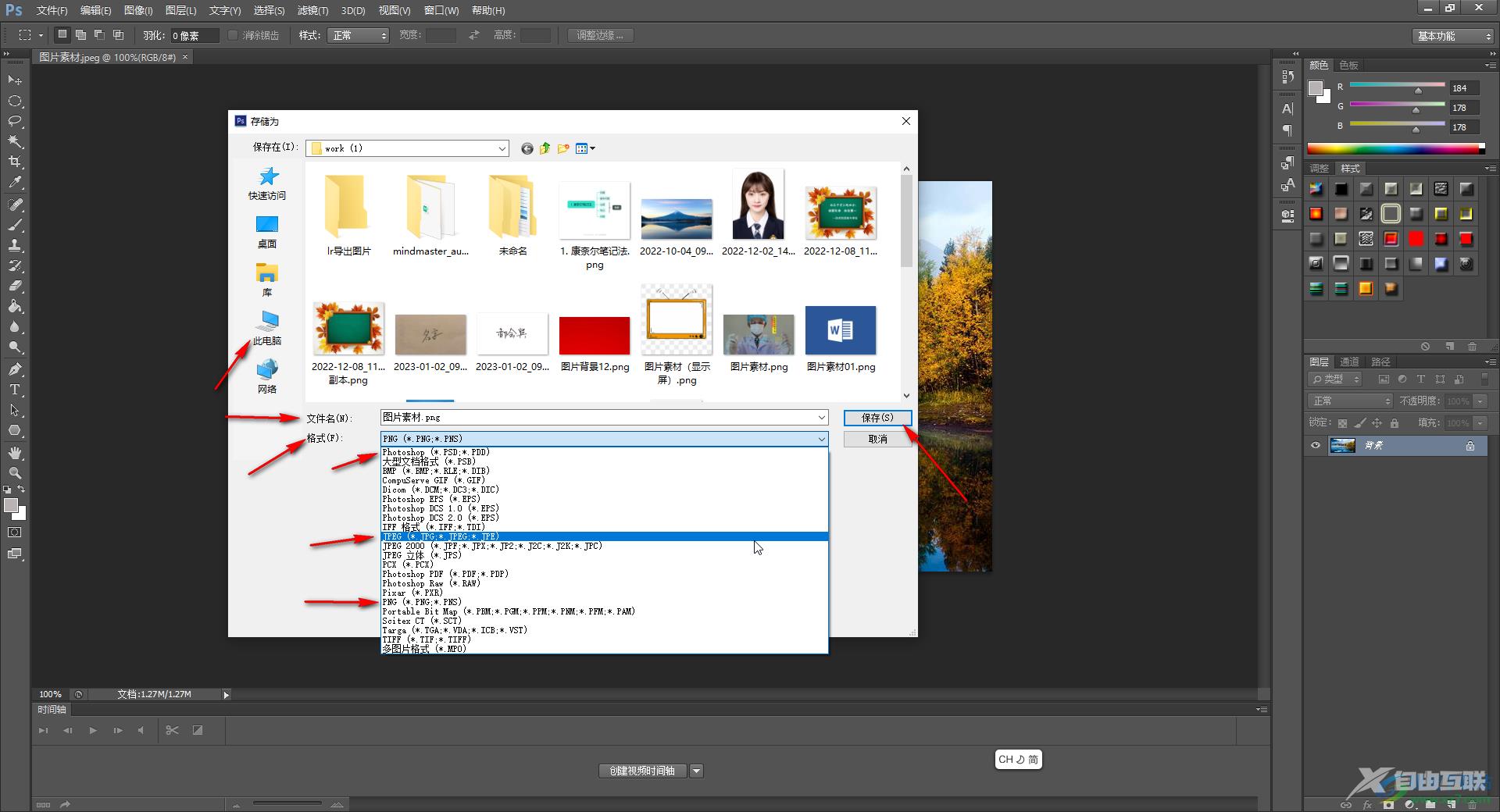Select PNG format from the list

pos(604,602)
